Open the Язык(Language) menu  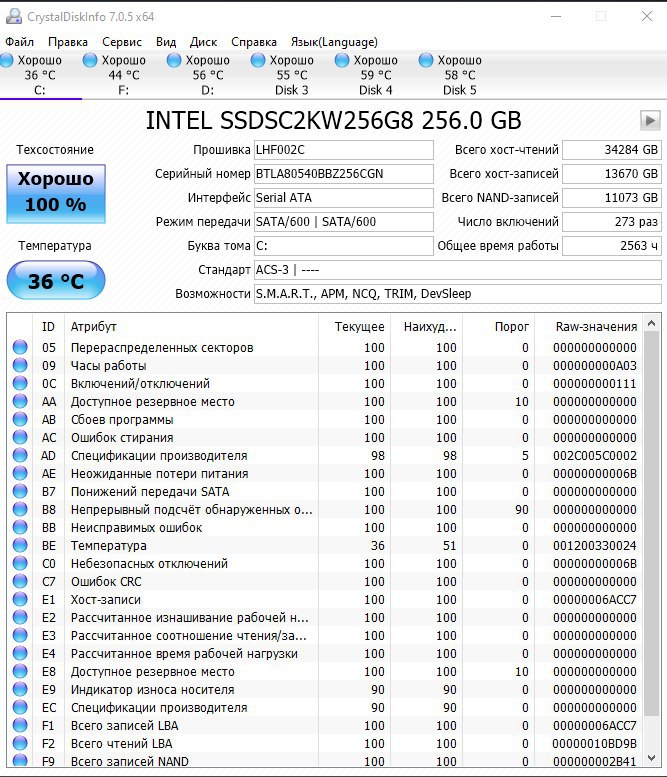[x=334, y=42]
